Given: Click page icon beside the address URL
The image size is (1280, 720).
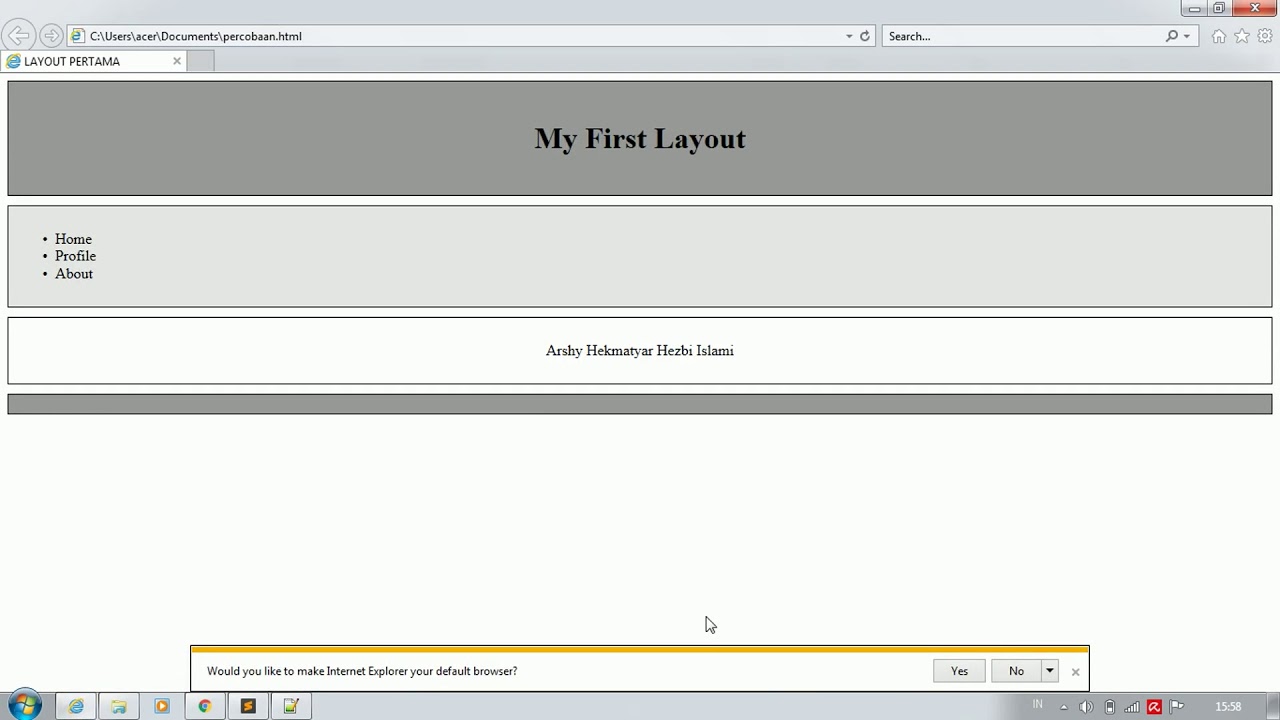Looking at the screenshot, I should coord(78,36).
